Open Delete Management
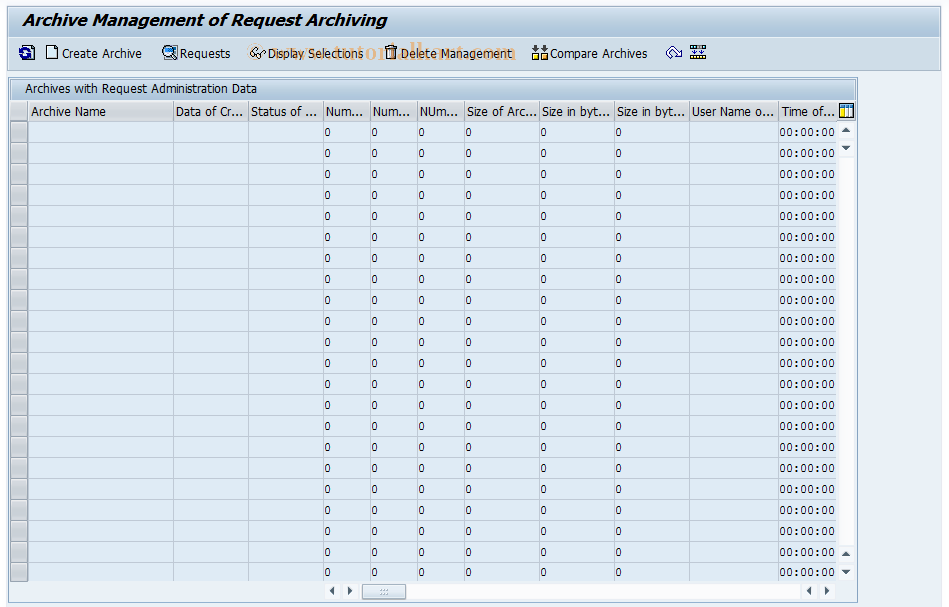Viewport: 949px width, 607px height. 448,53
